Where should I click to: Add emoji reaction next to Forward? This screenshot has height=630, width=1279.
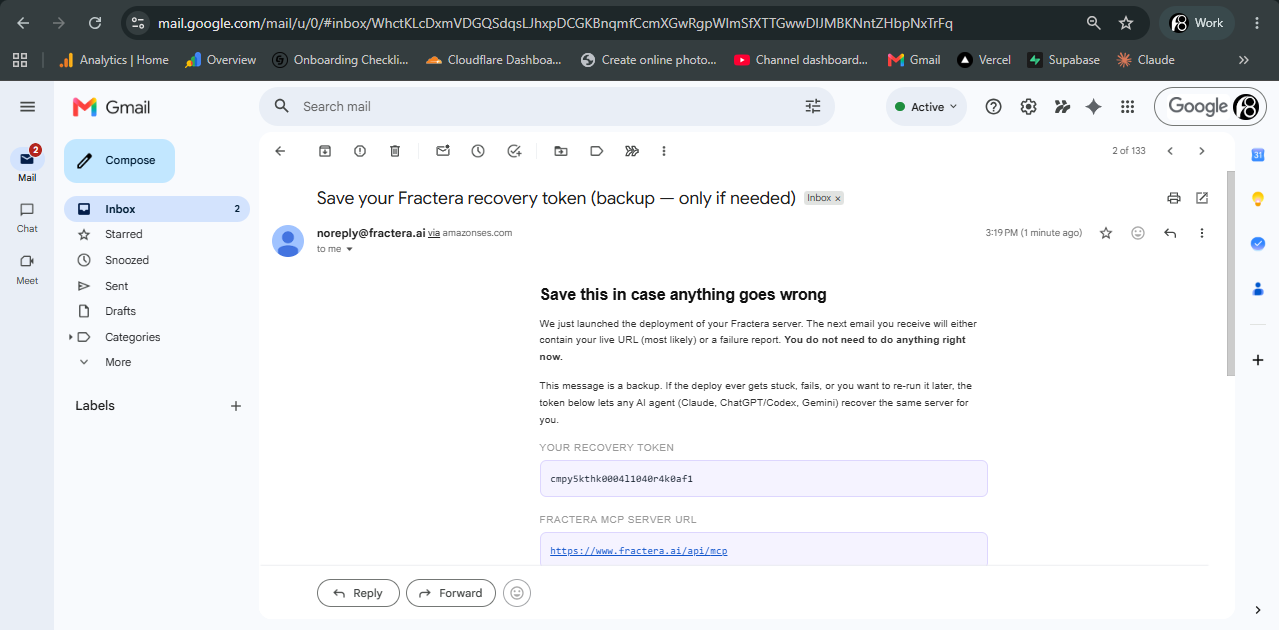point(517,593)
